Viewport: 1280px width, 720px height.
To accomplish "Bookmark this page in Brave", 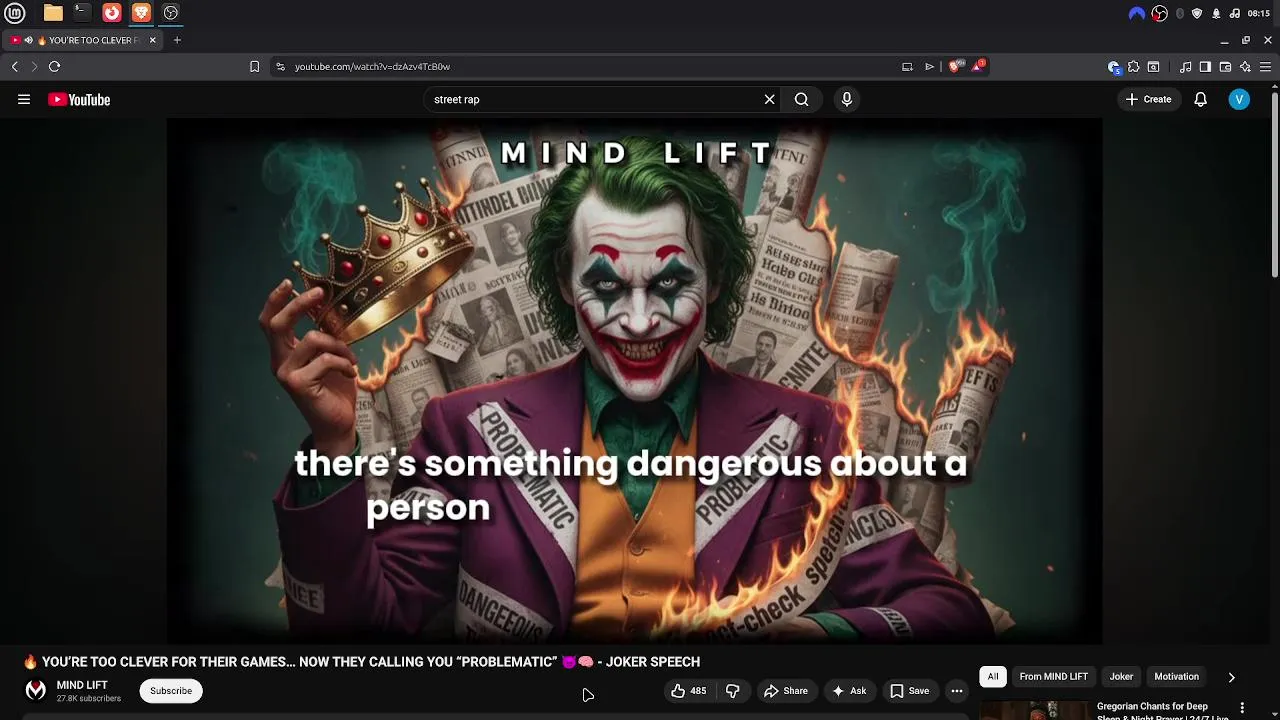I will [x=254, y=66].
